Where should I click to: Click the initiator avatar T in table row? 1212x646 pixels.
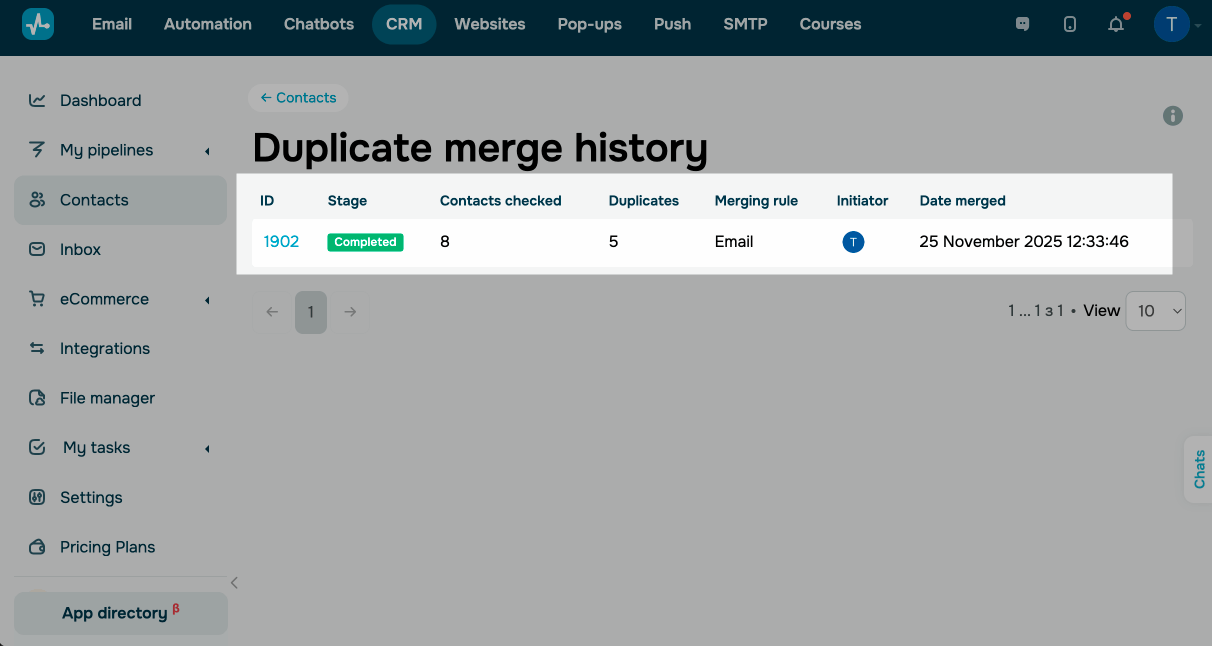pyautogui.click(x=853, y=242)
